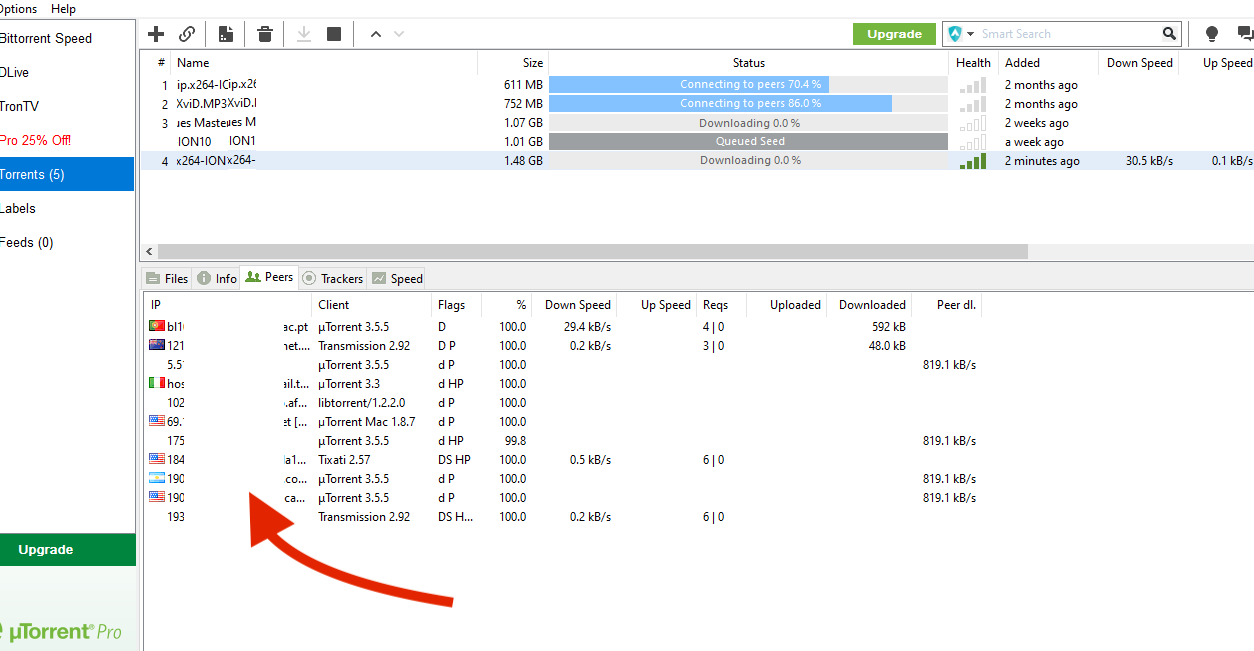Open the Help menu
The image size is (1254, 651).
[63, 9]
